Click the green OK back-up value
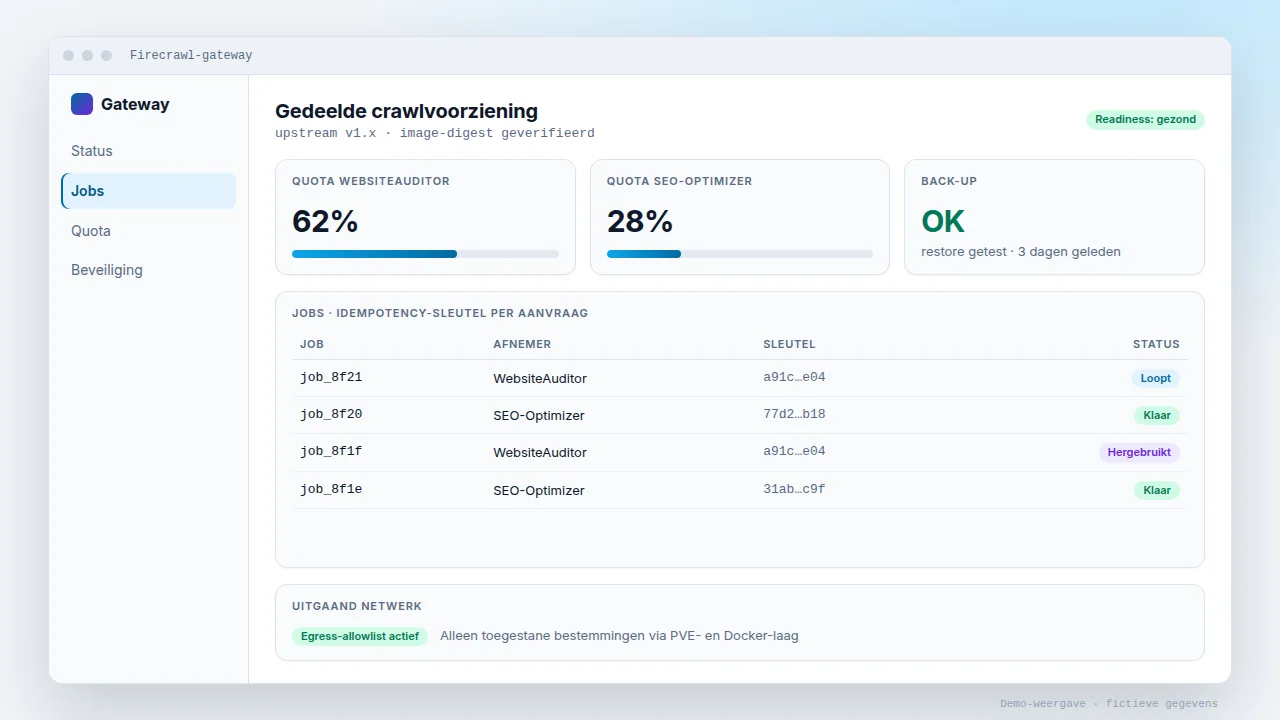This screenshot has height=720, width=1280. (x=943, y=221)
